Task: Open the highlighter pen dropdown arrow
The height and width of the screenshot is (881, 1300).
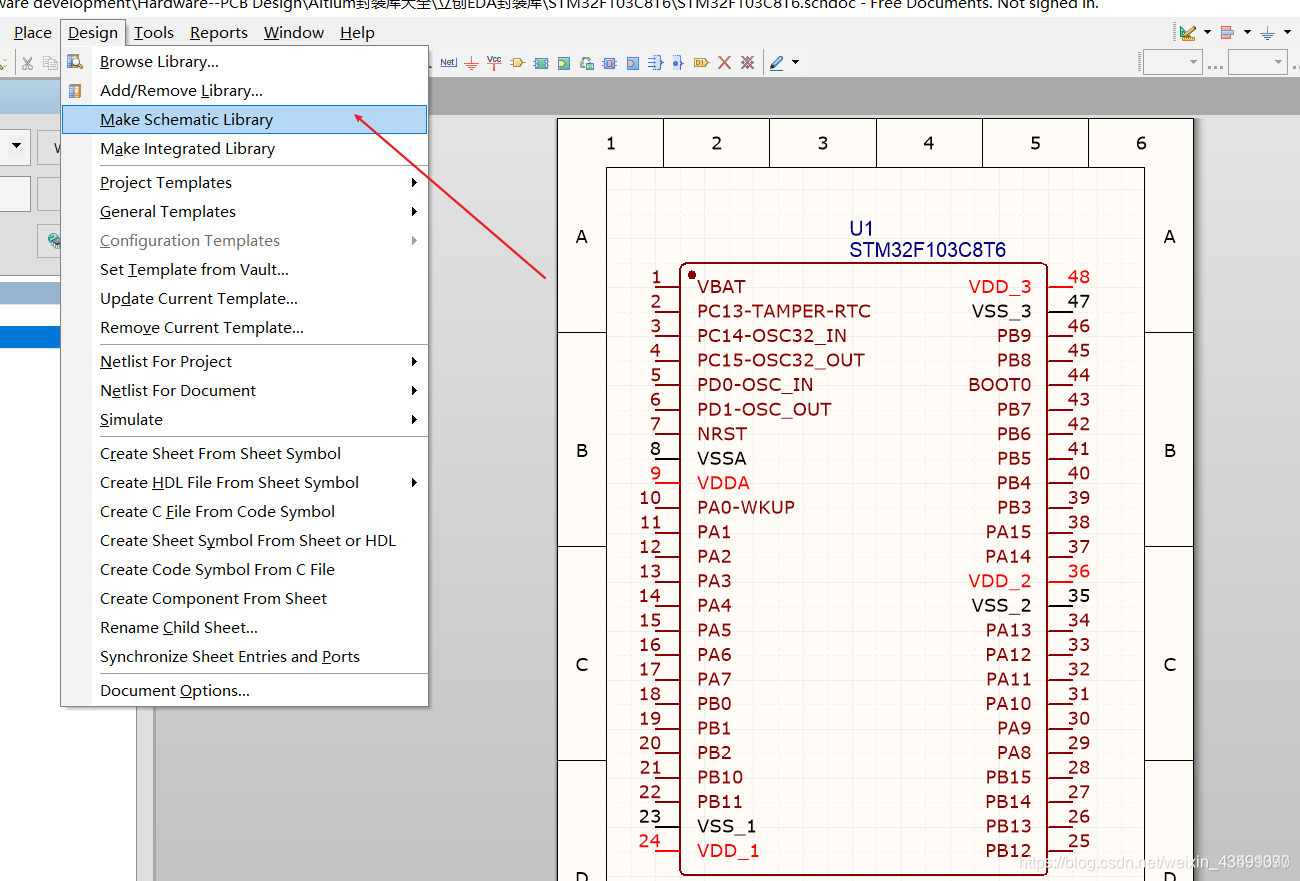Action: (796, 62)
